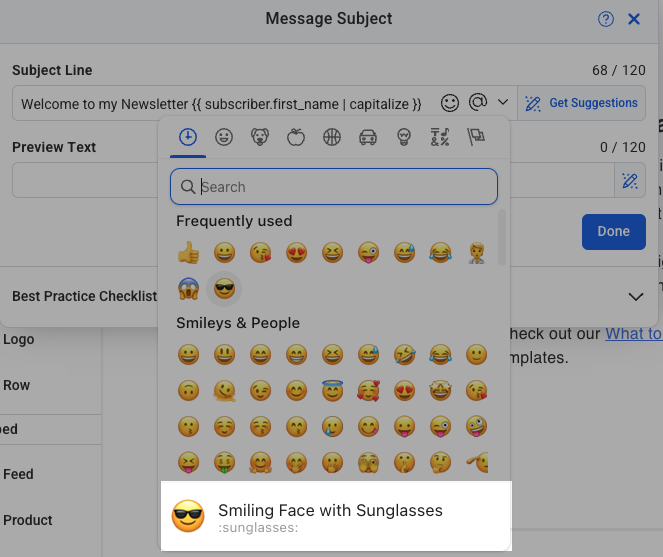Pick the screaming face emoji

coord(187,289)
